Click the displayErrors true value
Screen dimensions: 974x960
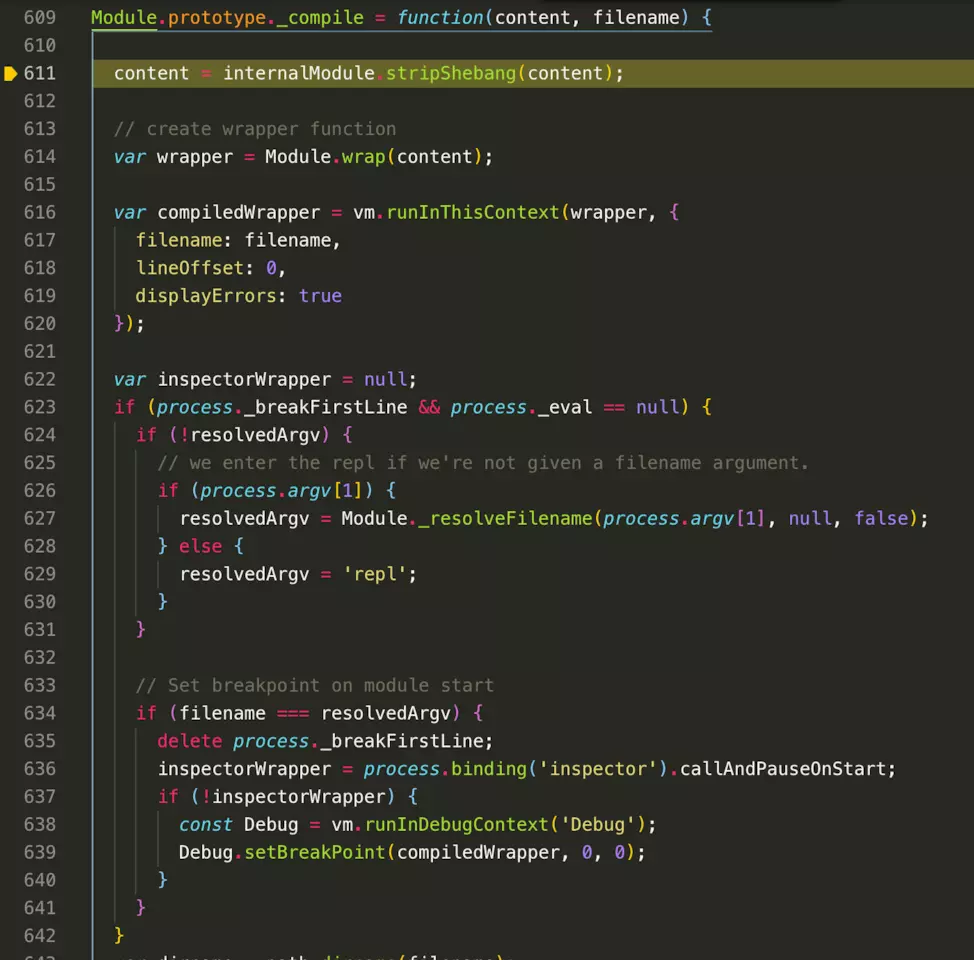pos(320,296)
